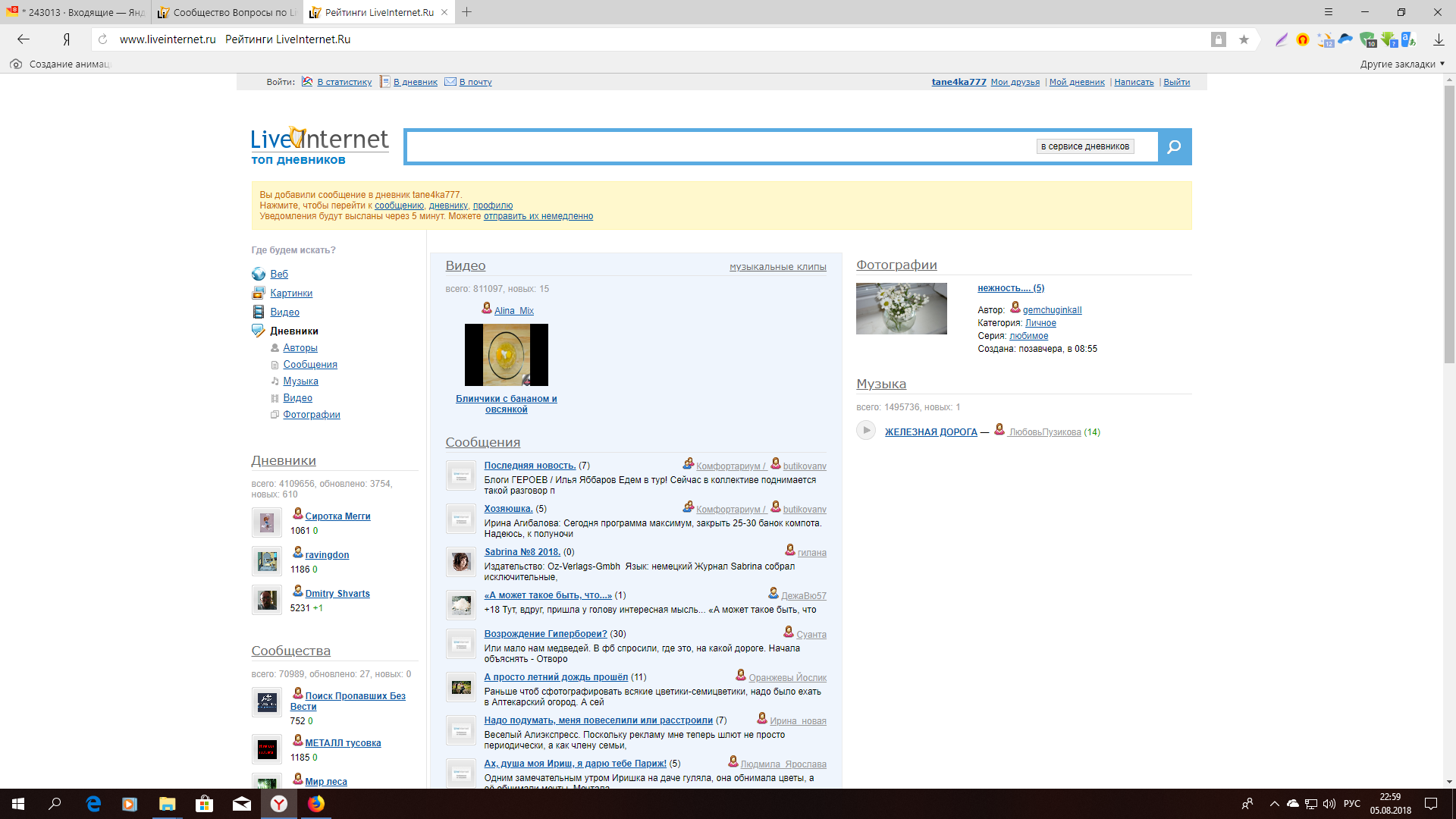Viewport: 1456px width, 819px height.
Task: Expand Другие закладки bookmarks dropdown
Action: 1402,64
